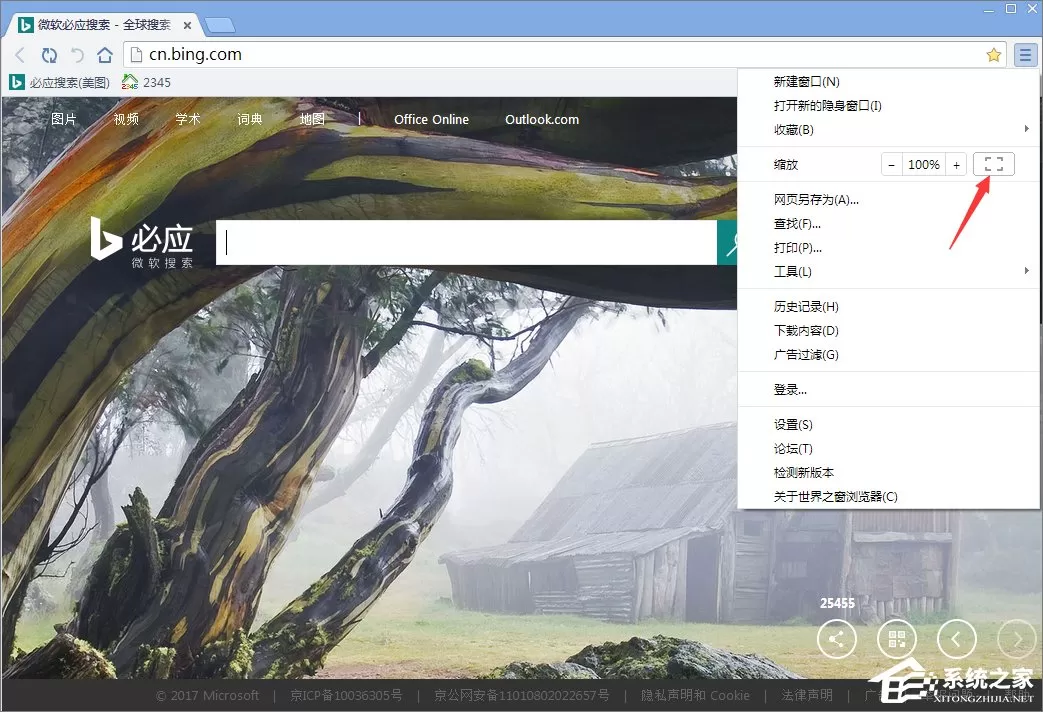This screenshot has width=1043, height=712.
Task: Click the 100% zoom value
Action: 923,164
